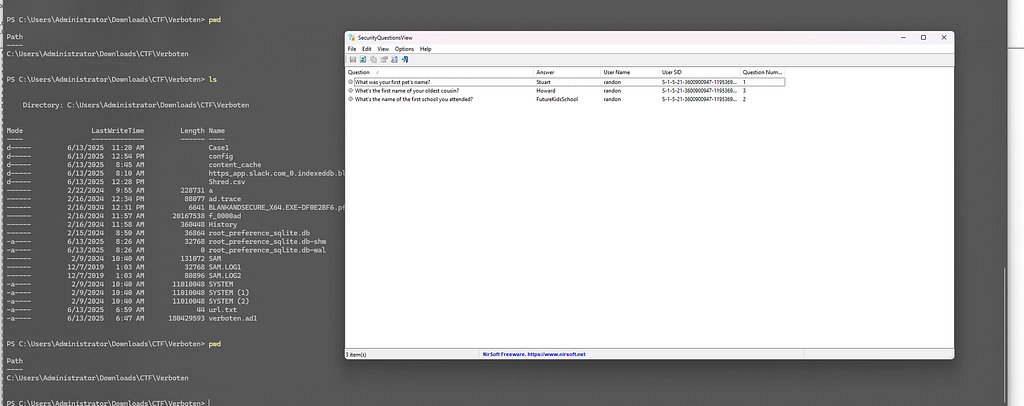This screenshot has width=1024, height=406.
Task: Click 'f_0000ad' in the terminal listing
Action: pos(225,215)
